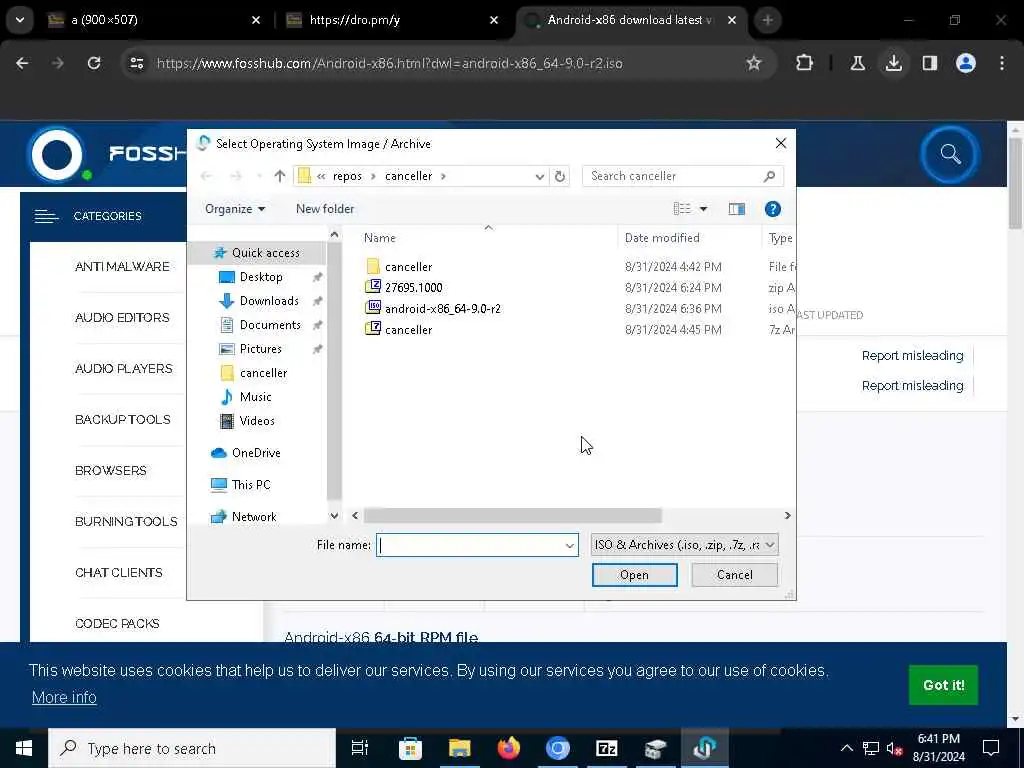
Task: Click the search magnifier in Search canceller box
Action: click(769, 176)
